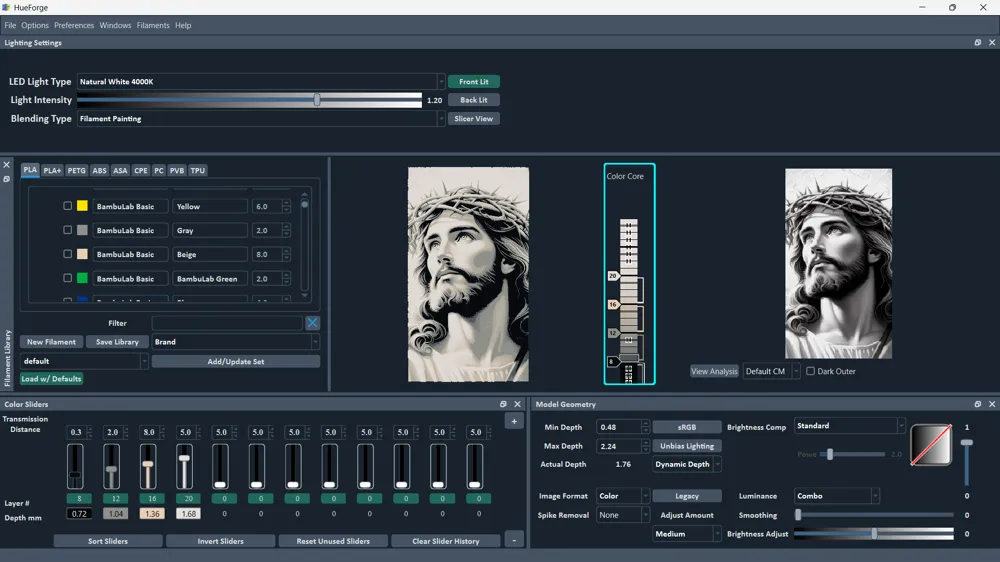Viewport: 1000px width, 562px height.
Task: Float the Color Sliders panel
Action: coord(503,404)
